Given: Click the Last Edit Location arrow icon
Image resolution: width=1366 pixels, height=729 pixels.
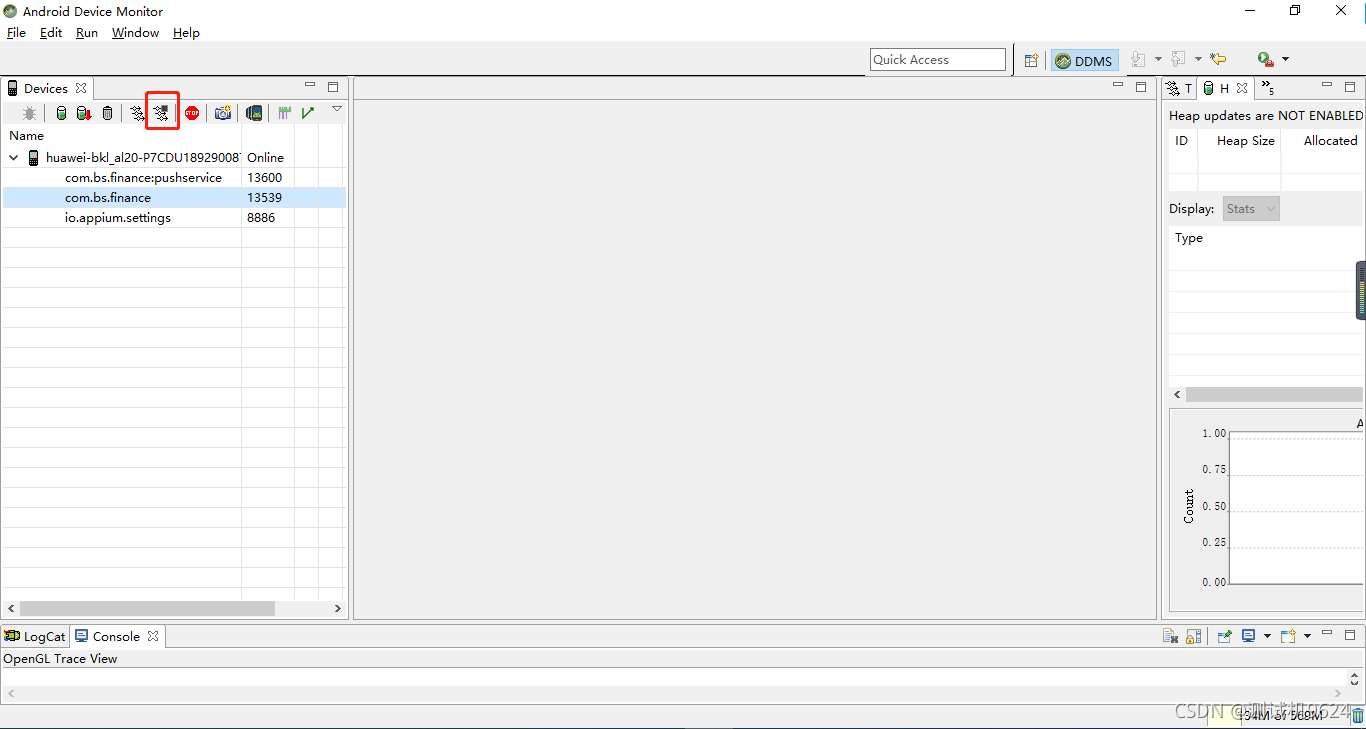Looking at the screenshot, I should (1218, 60).
